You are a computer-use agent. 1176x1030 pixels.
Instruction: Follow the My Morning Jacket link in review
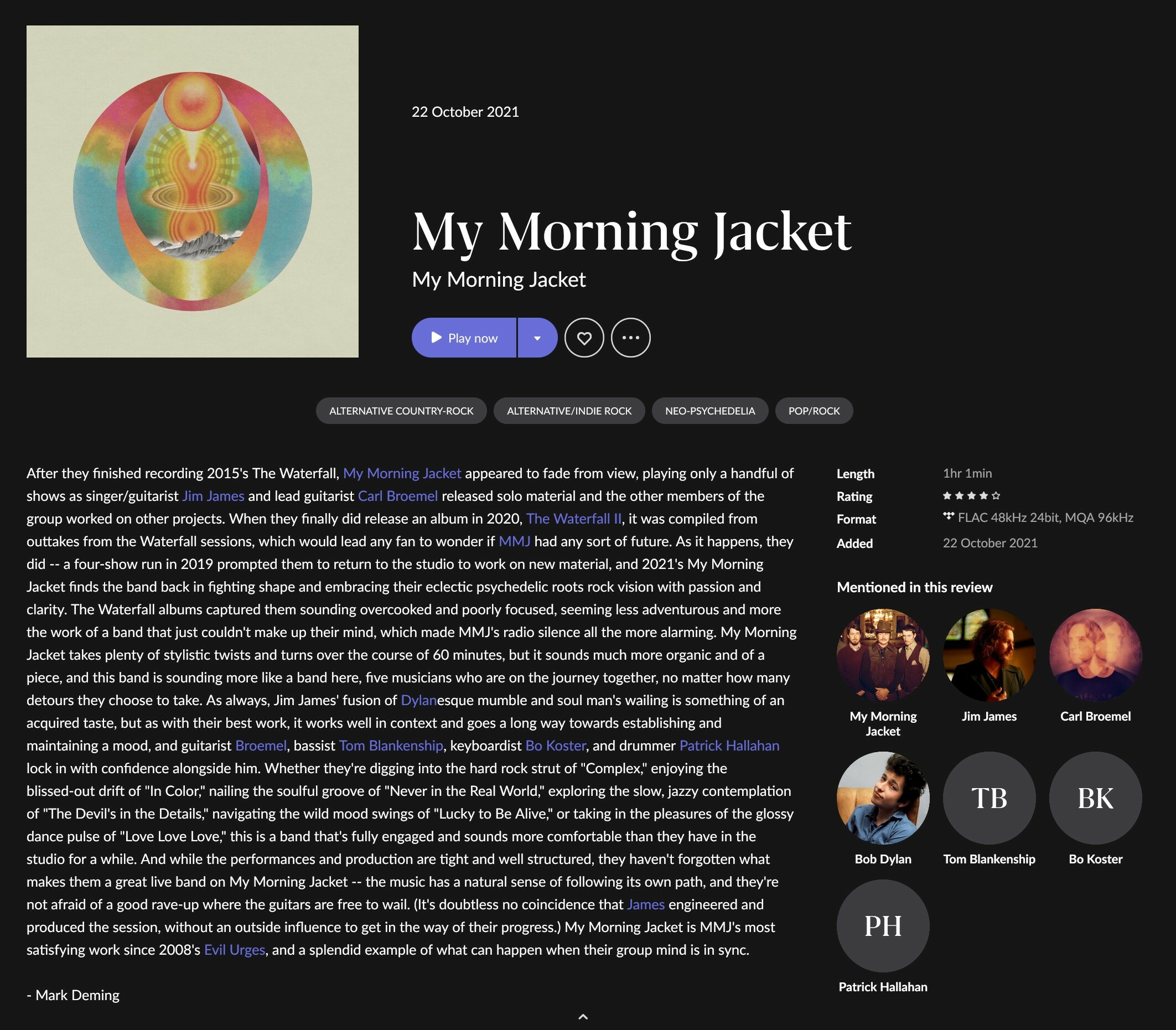coord(402,473)
